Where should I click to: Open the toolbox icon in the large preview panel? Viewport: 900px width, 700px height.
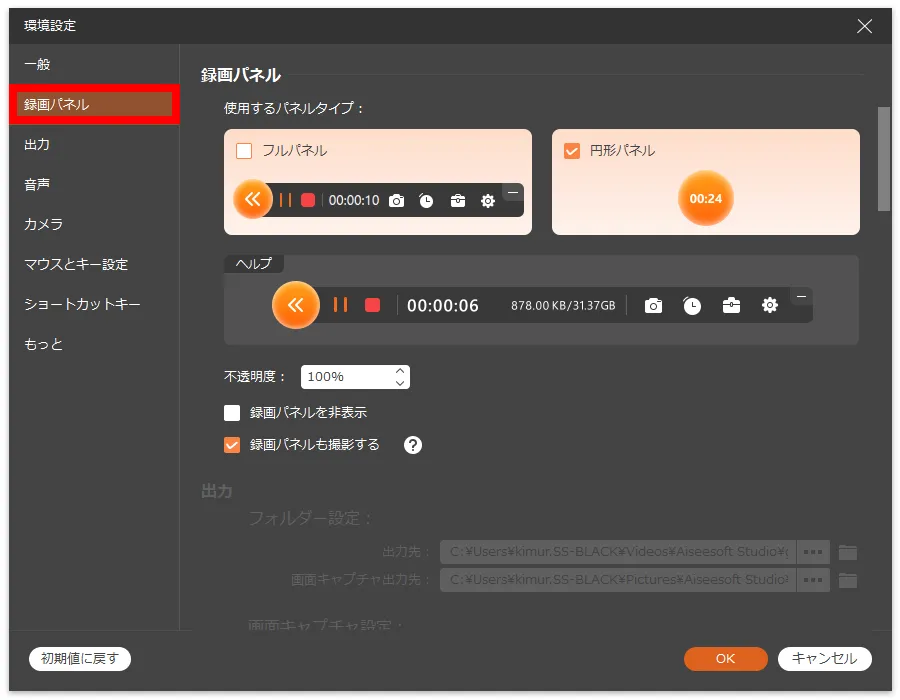coord(731,306)
